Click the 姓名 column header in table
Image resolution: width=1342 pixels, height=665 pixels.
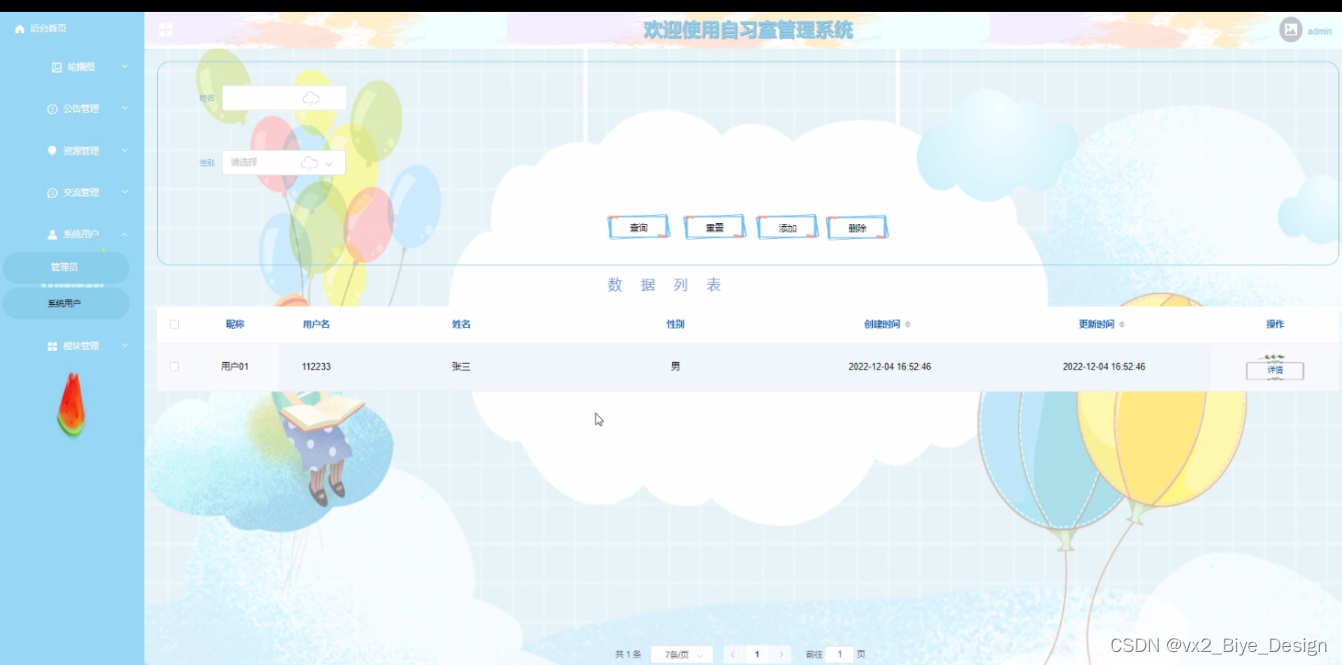[x=461, y=324]
